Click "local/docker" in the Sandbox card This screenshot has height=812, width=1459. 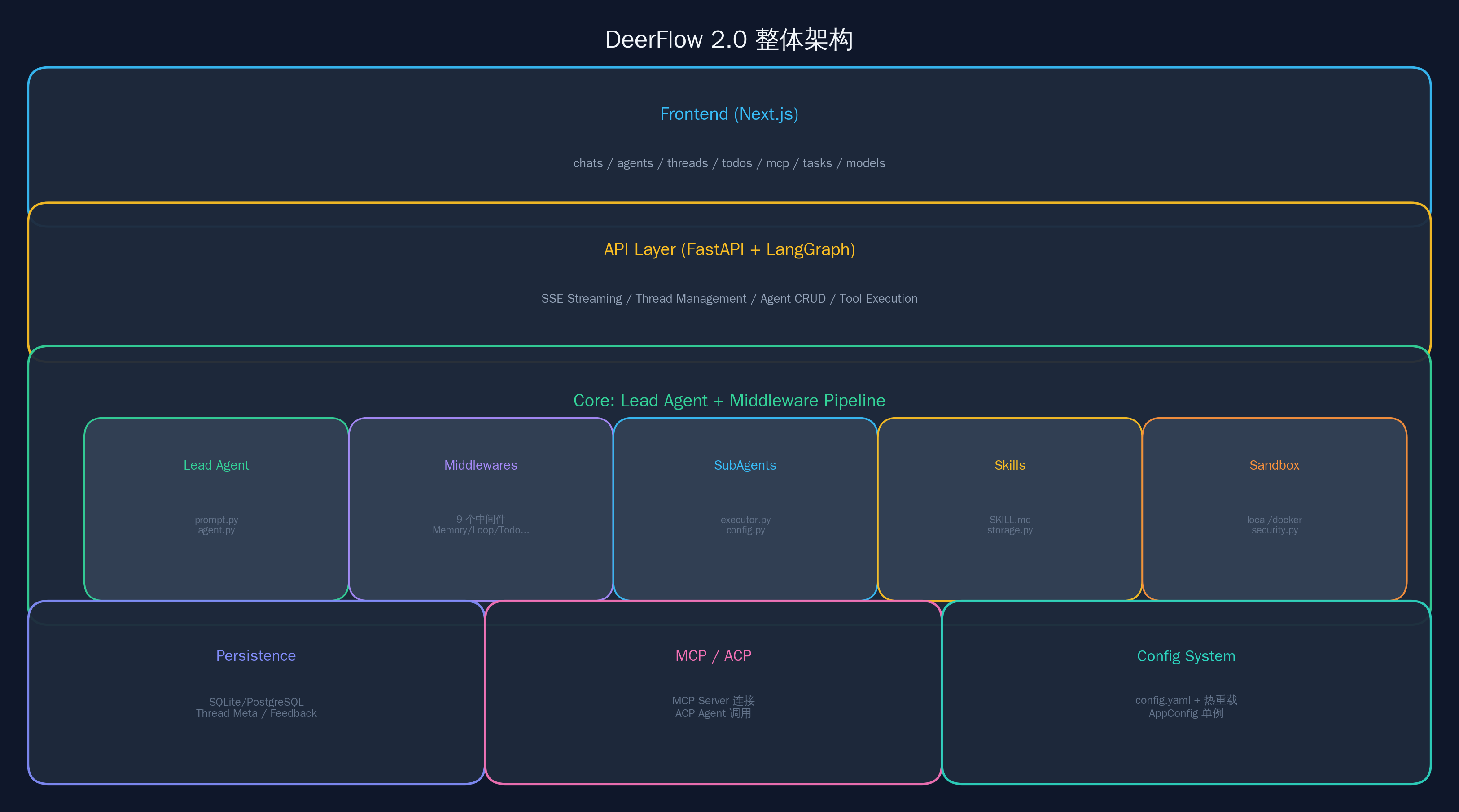pyautogui.click(x=1275, y=519)
